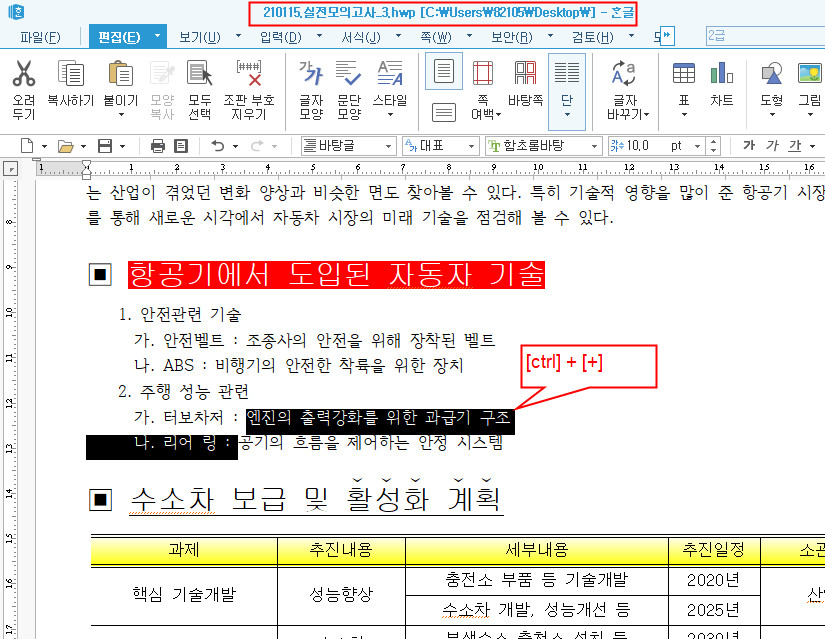Image resolution: width=825 pixels, height=639 pixels.
Task: Click the 10.0 font size field
Action: (x=640, y=146)
